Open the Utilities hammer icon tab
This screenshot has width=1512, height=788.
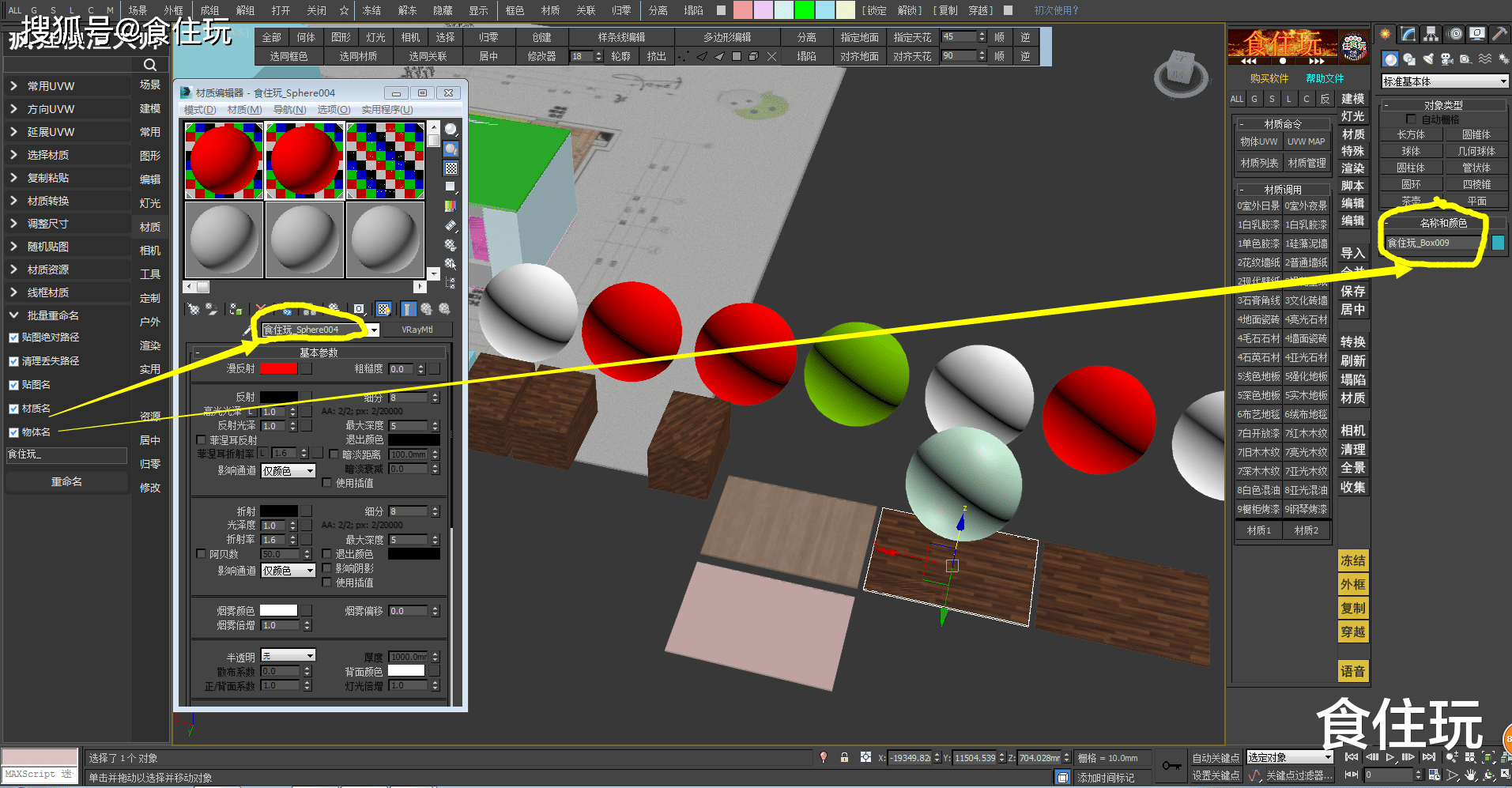click(1499, 34)
